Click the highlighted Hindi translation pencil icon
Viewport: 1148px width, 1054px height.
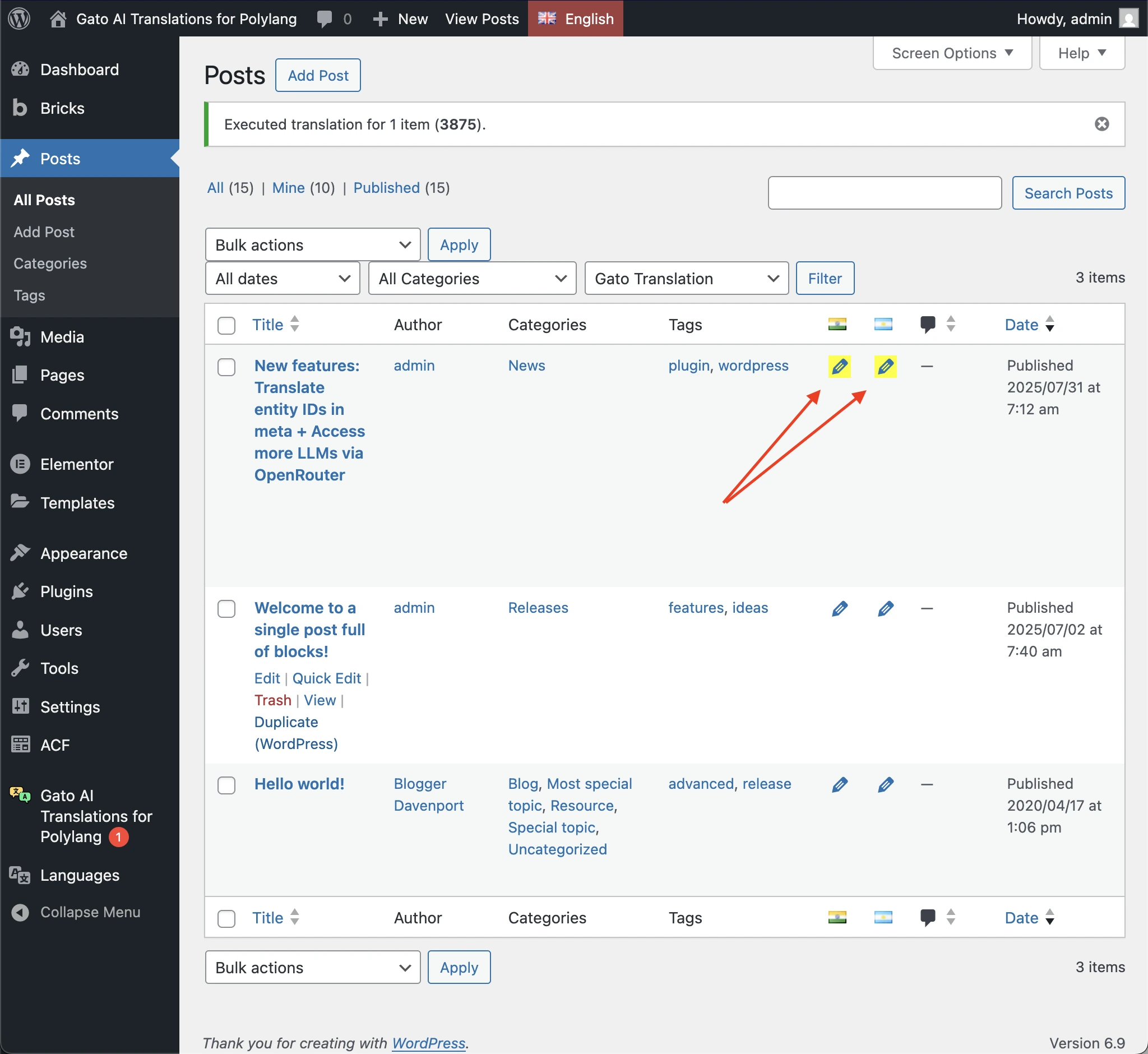839,366
